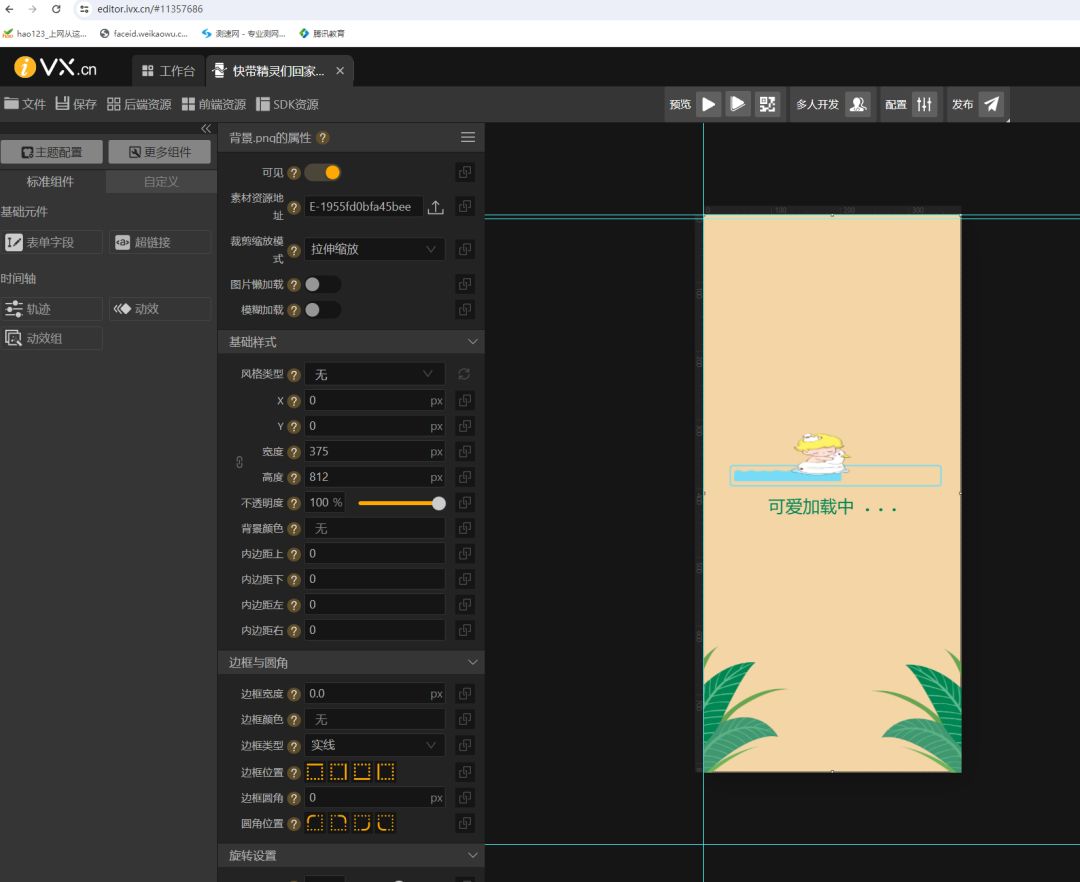Click the multi-user development icon
Image resolution: width=1080 pixels, height=882 pixels.
point(858,104)
